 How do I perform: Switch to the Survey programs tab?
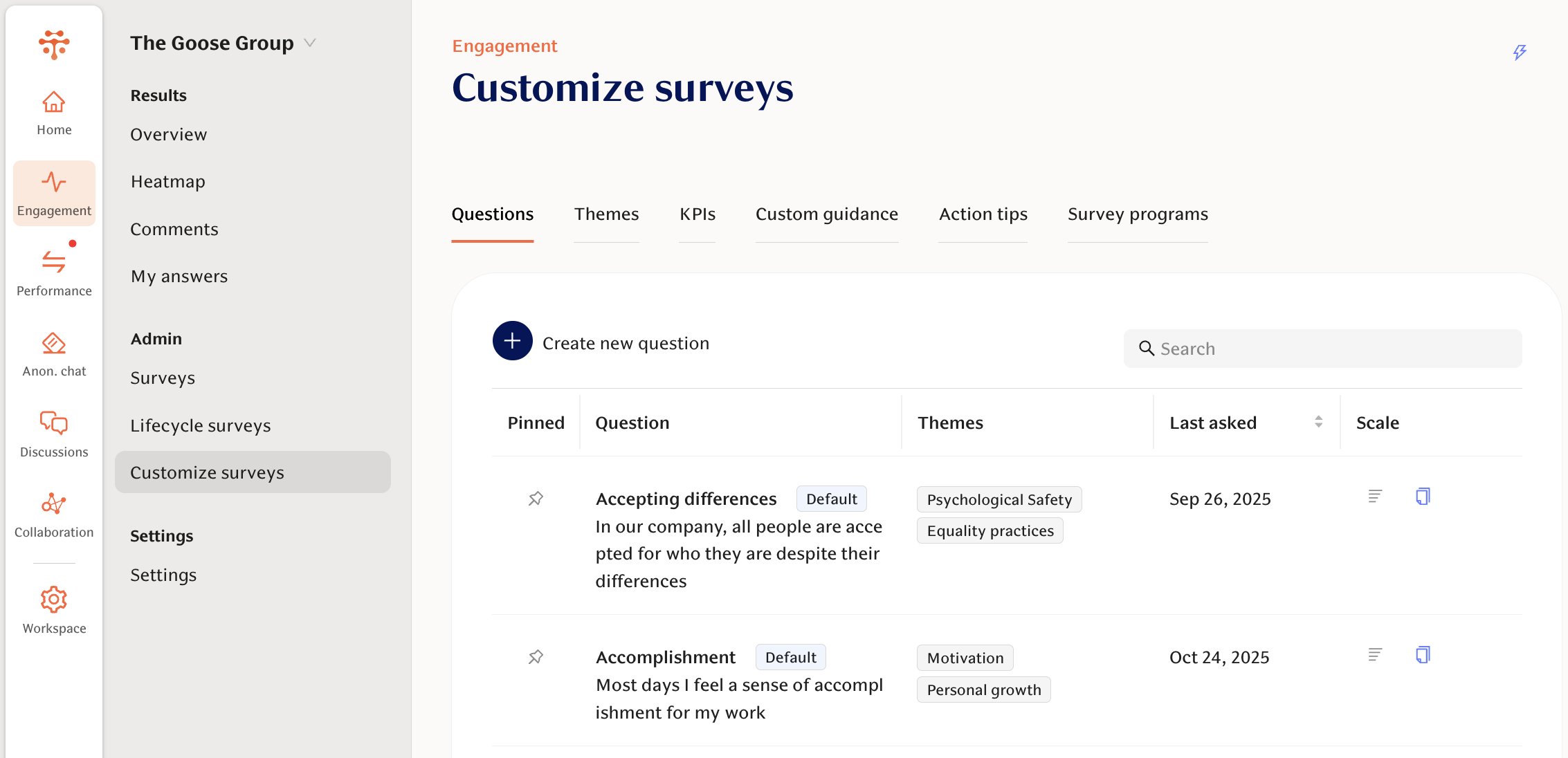(1138, 214)
